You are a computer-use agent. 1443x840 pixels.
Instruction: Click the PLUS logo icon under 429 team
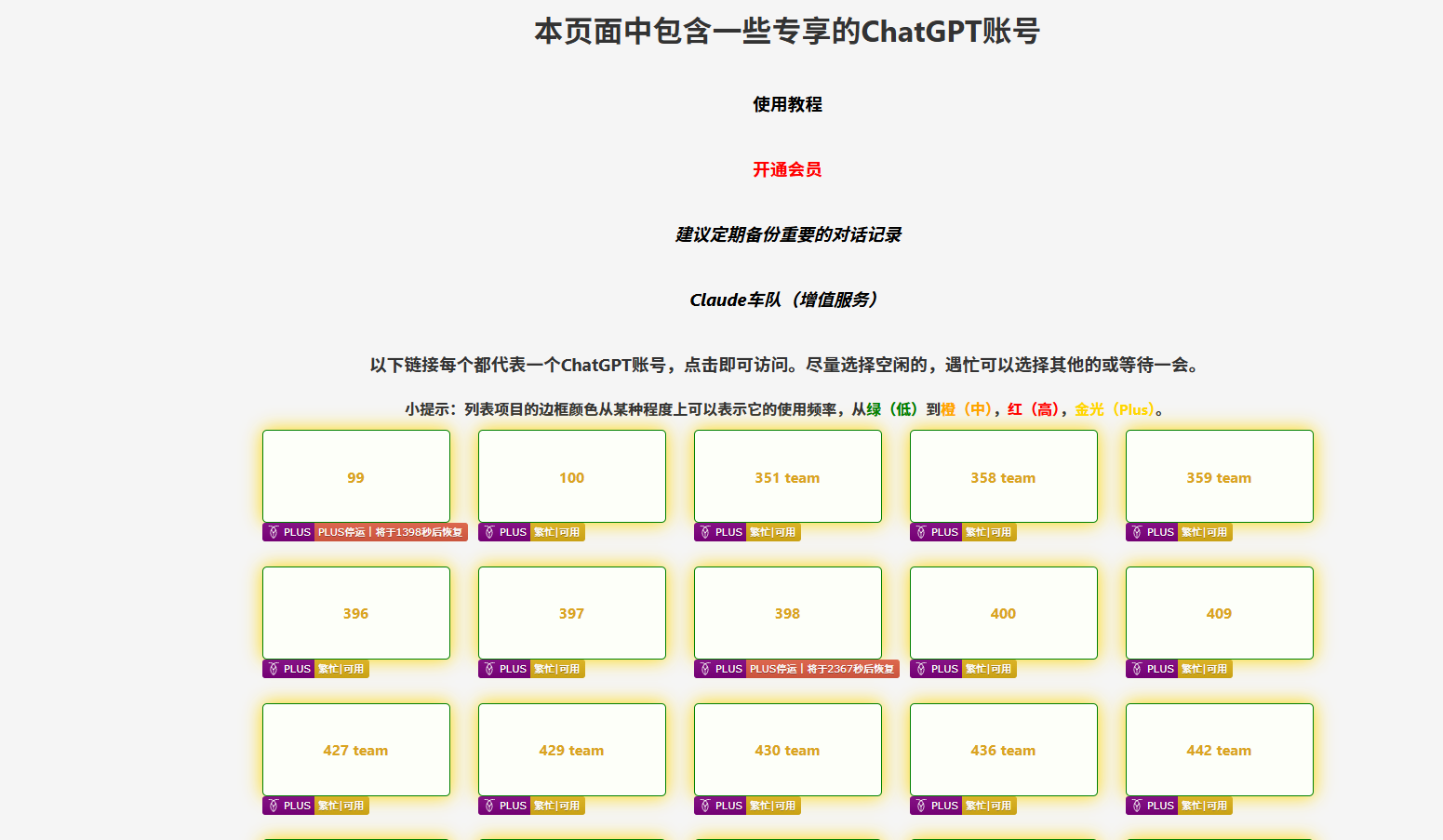489,806
